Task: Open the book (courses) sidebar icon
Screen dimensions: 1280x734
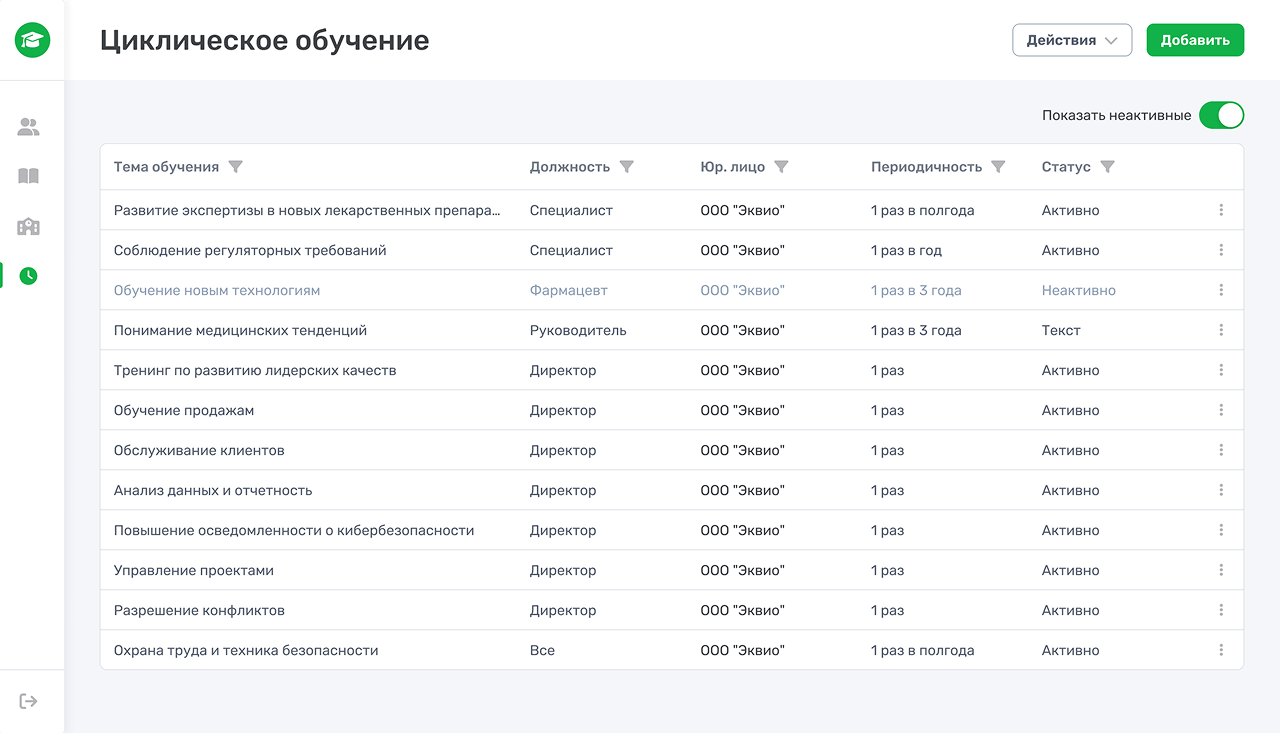Action: (29, 176)
